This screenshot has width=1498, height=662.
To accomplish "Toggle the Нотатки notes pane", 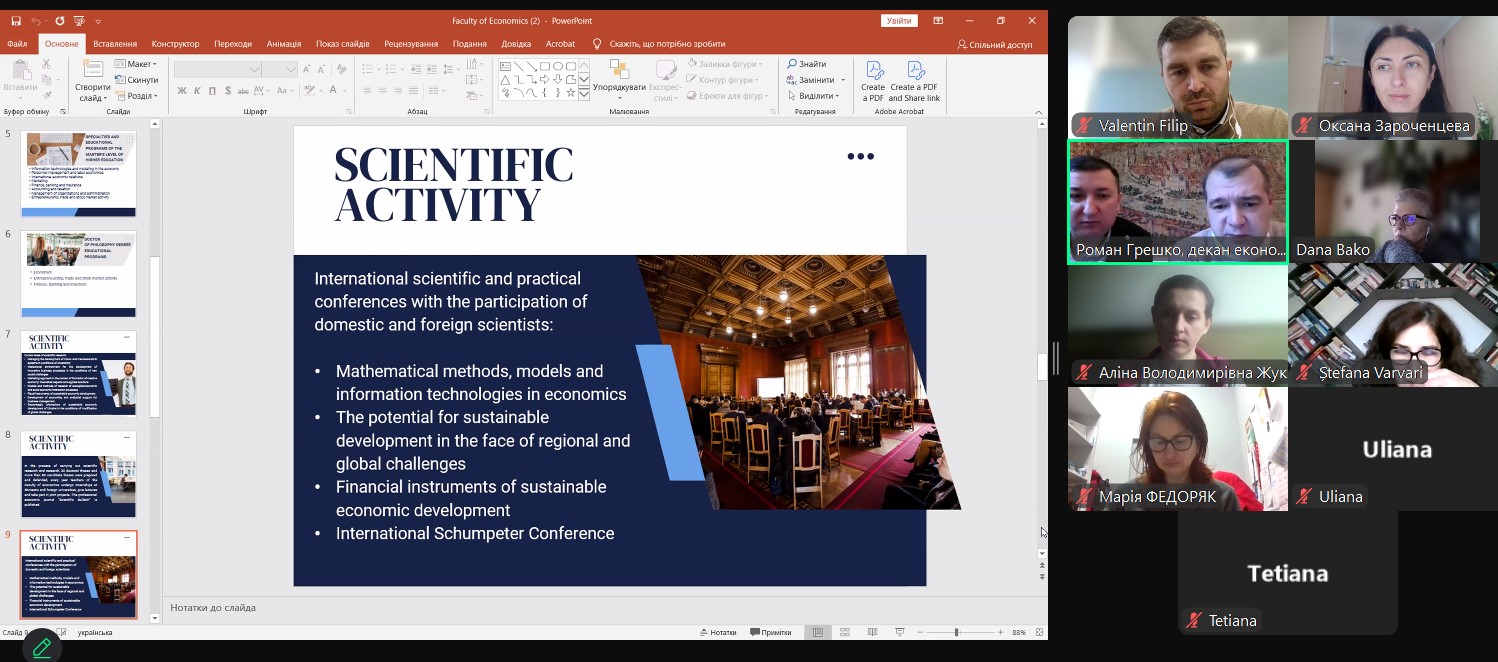I will click(x=718, y=632).
